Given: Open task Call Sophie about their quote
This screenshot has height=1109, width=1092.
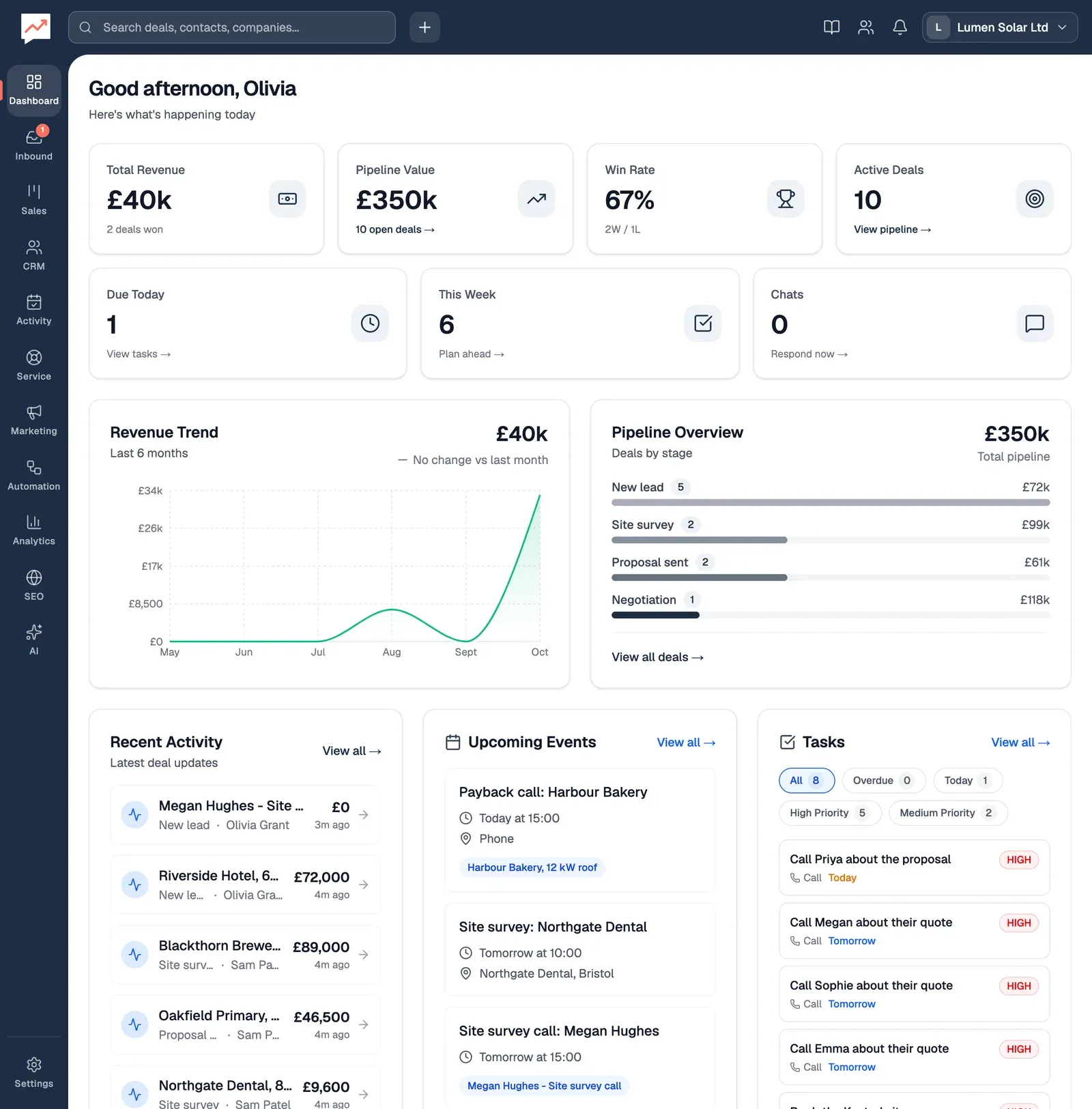Looking at the screenshot, I should click(914, 994).
